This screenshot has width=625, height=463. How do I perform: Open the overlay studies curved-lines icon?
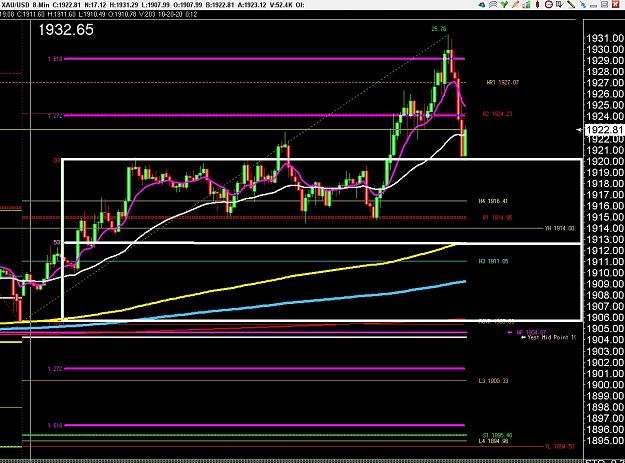(493, 4)
